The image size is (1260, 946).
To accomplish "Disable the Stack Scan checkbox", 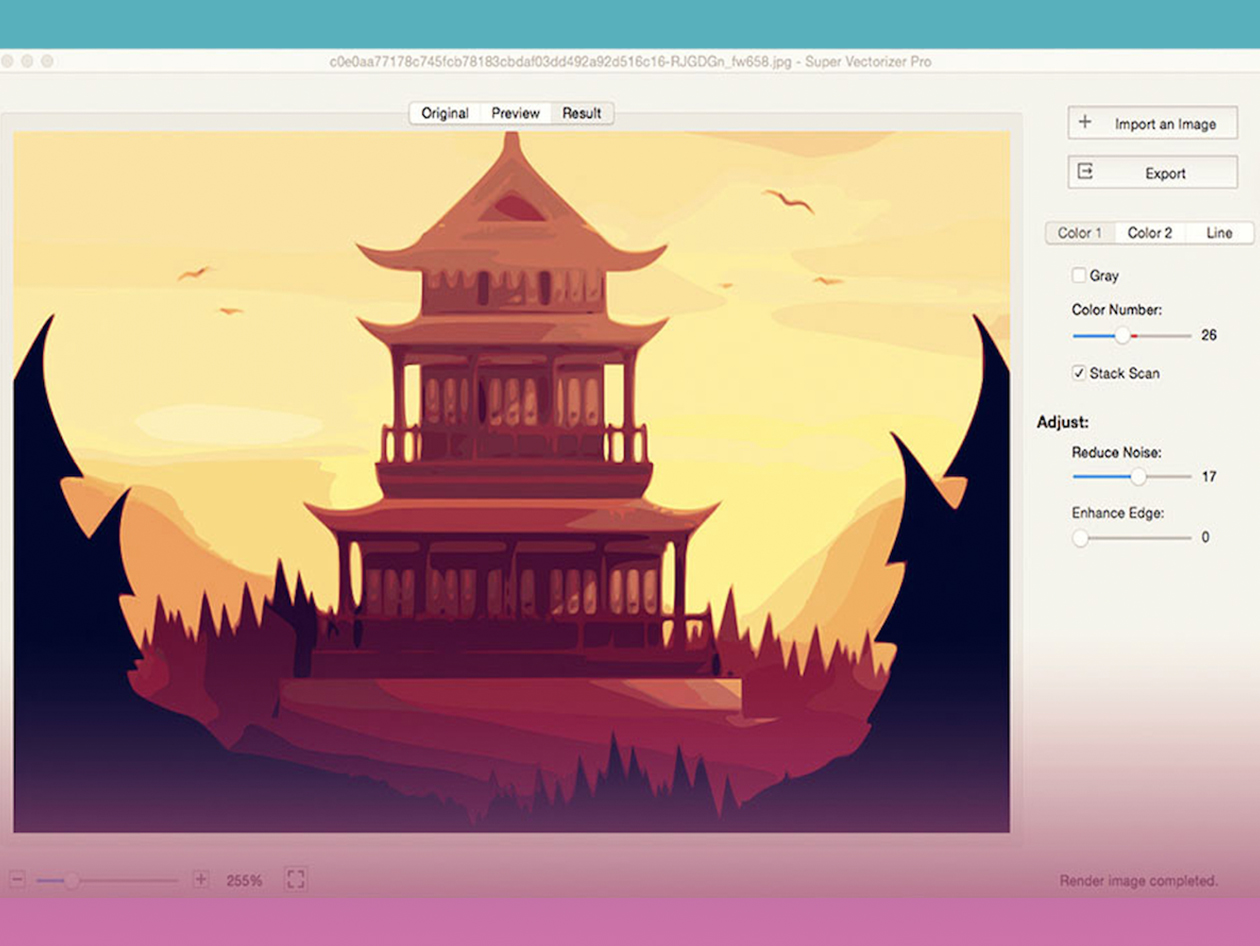I will point(1079,373).
